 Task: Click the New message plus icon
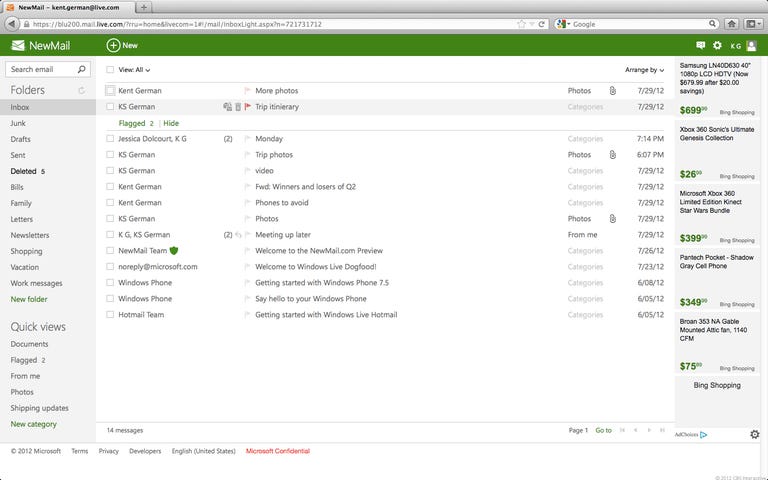113,45
